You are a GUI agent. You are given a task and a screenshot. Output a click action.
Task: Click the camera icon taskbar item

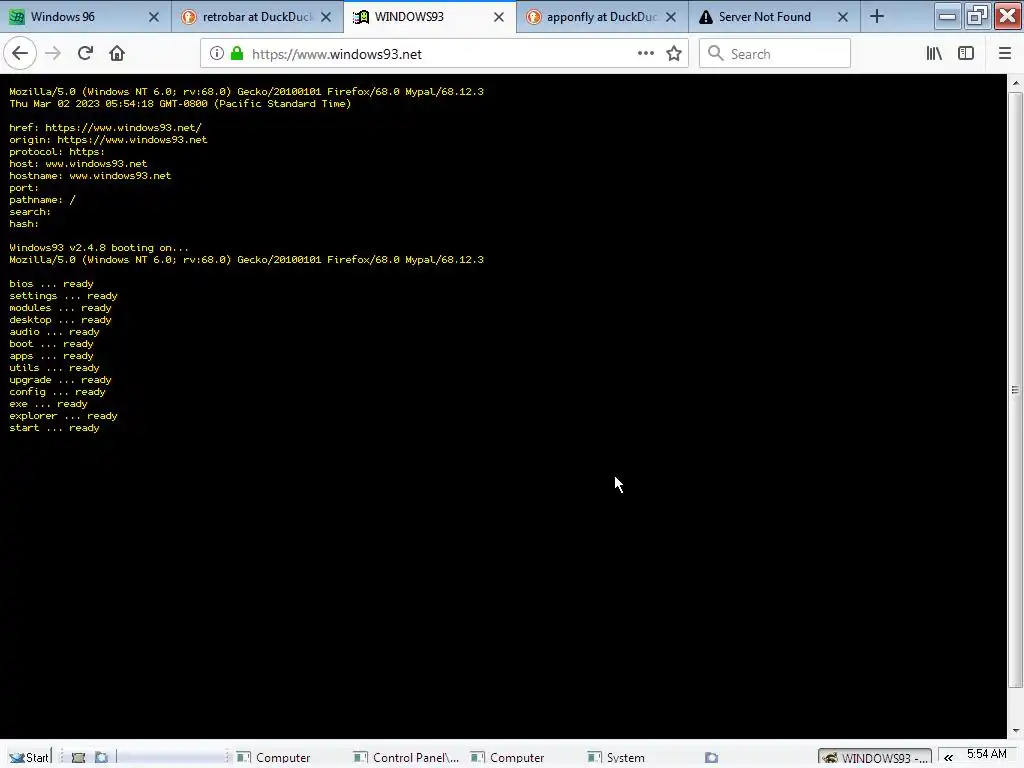point(711,758)
